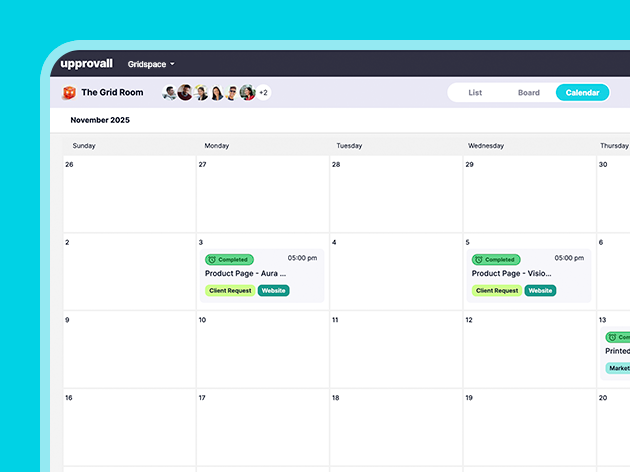Select day 2 cell
The width and height of the screenshot is (630, 472).
129,272
